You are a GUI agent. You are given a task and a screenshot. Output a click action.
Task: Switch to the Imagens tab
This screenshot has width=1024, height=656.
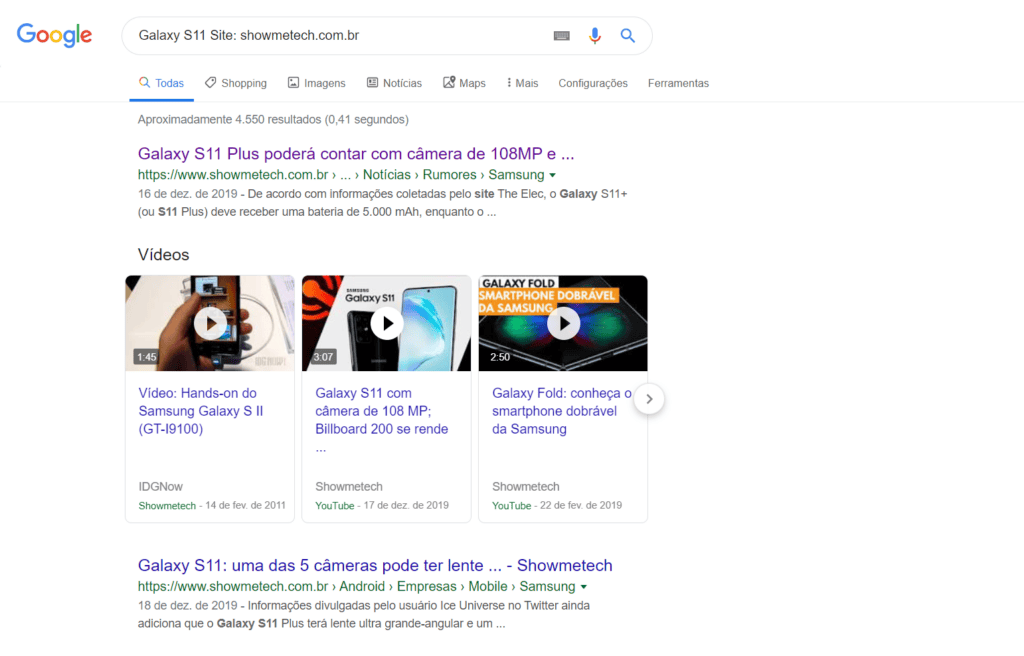tap(317, 83)
